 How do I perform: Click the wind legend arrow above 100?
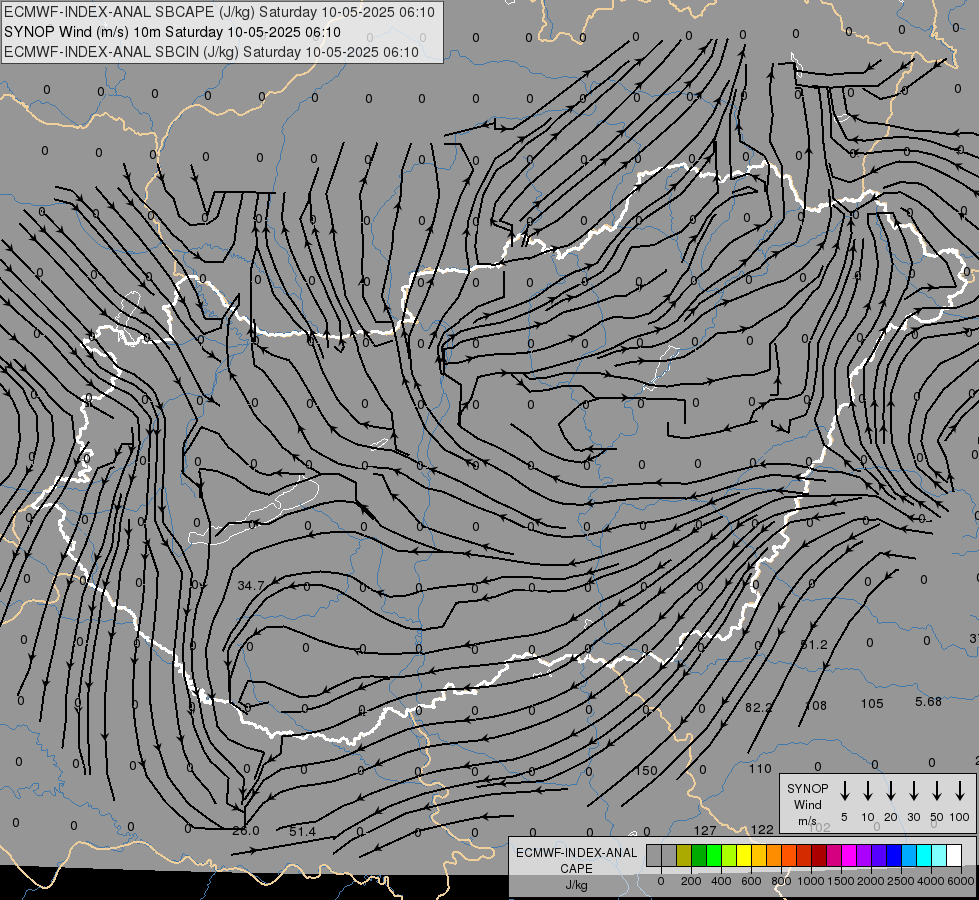[960, 791]
